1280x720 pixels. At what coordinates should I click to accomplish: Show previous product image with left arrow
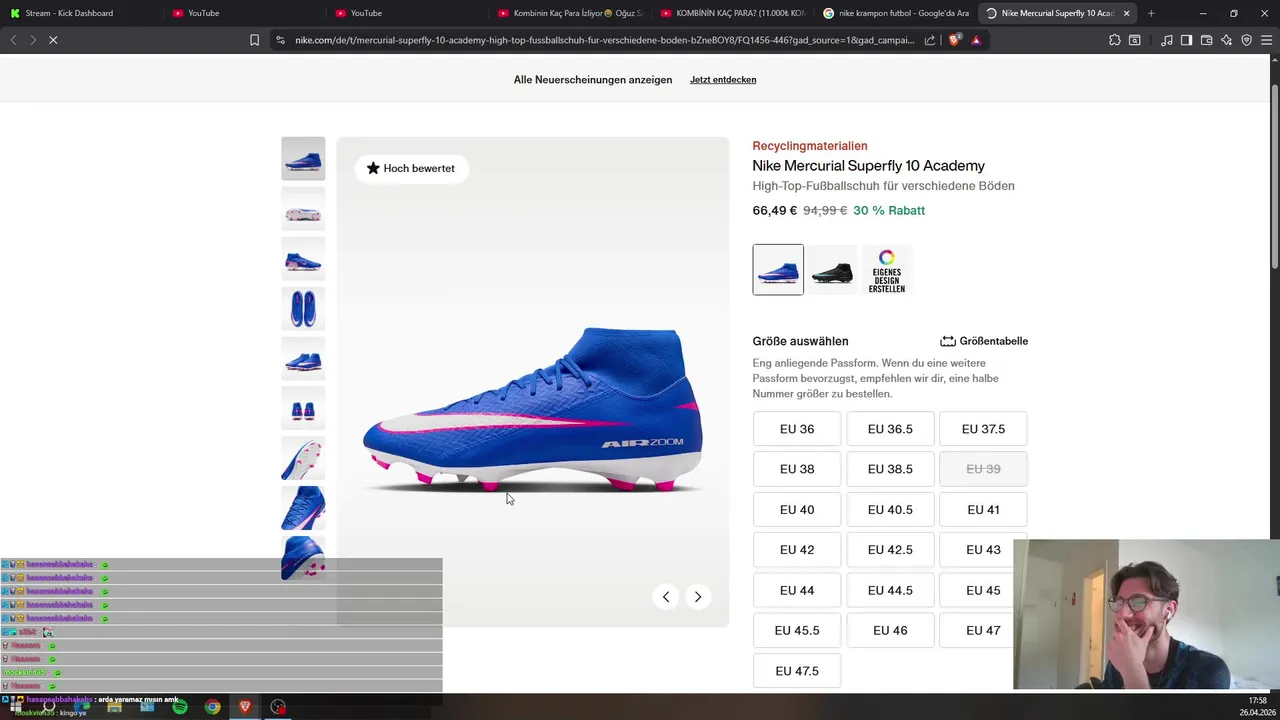pos(666,597)
